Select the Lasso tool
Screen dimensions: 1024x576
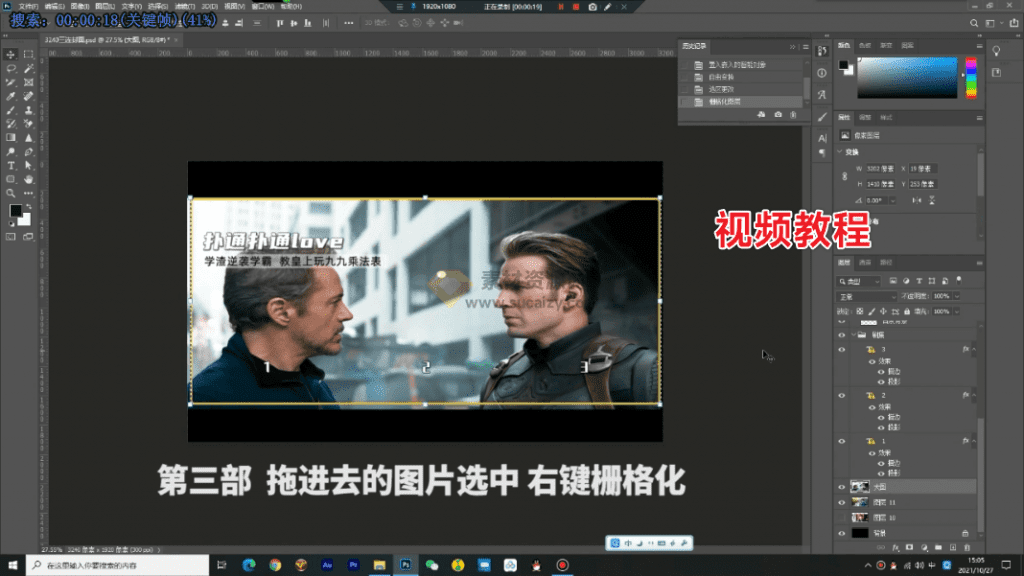11,68
